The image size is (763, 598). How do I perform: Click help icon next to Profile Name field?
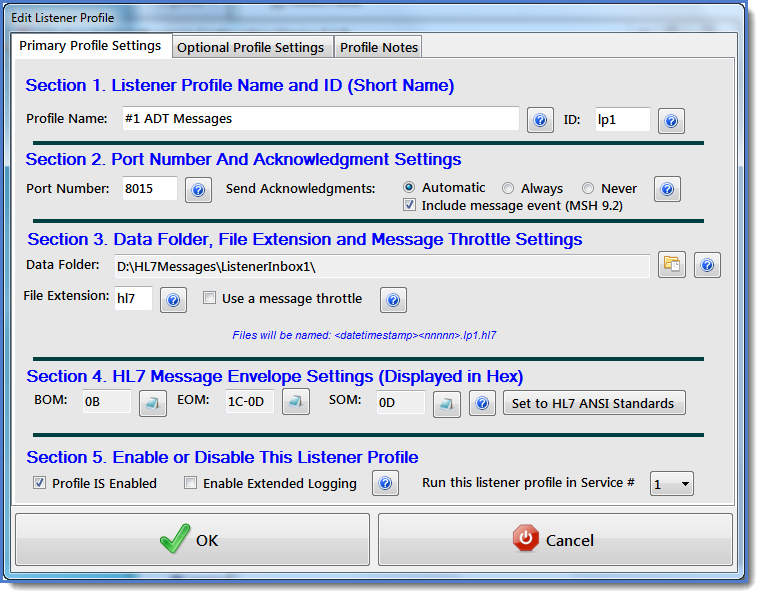540,120
